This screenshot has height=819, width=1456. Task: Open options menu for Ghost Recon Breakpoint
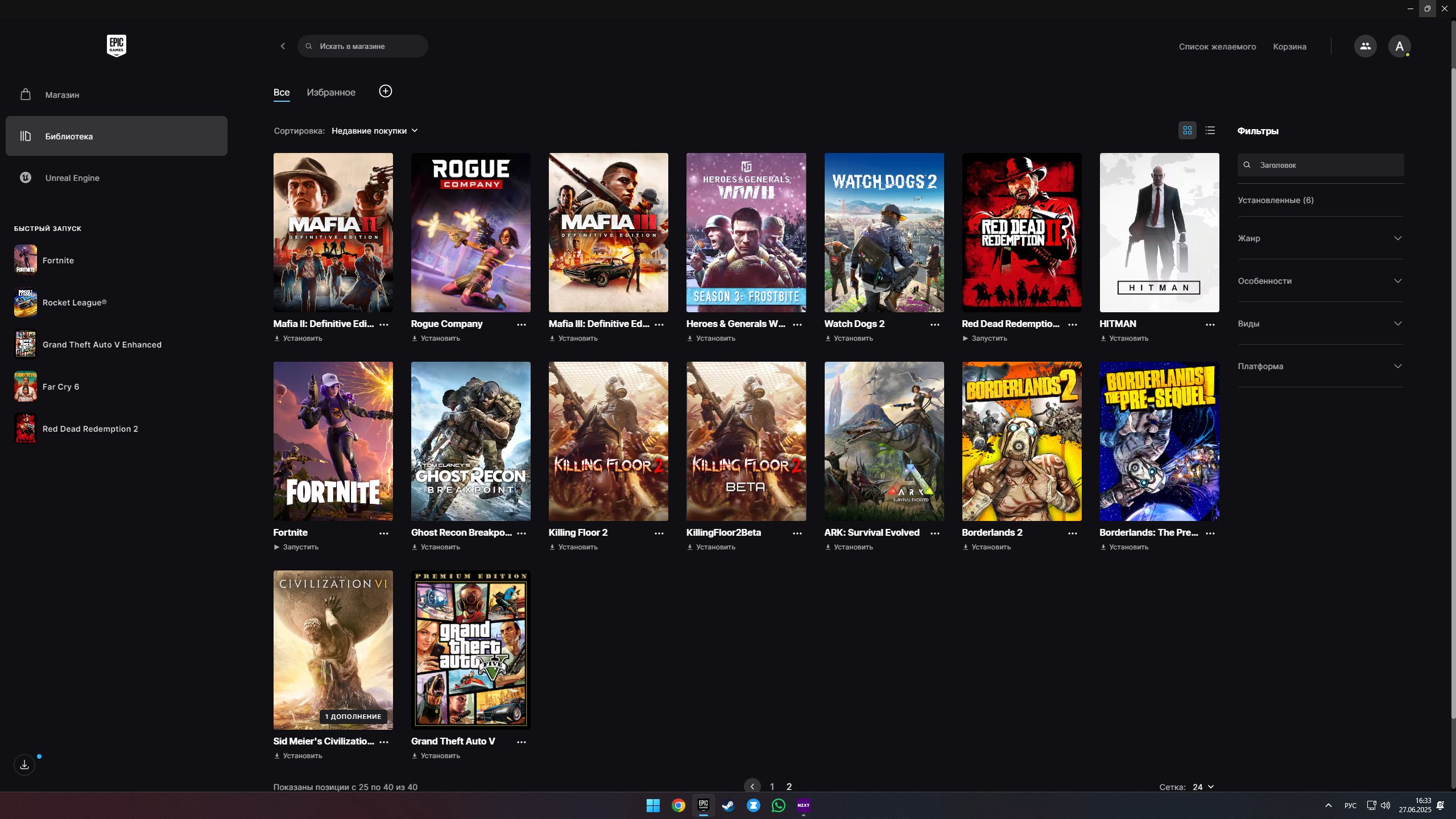tap(522, 533)
